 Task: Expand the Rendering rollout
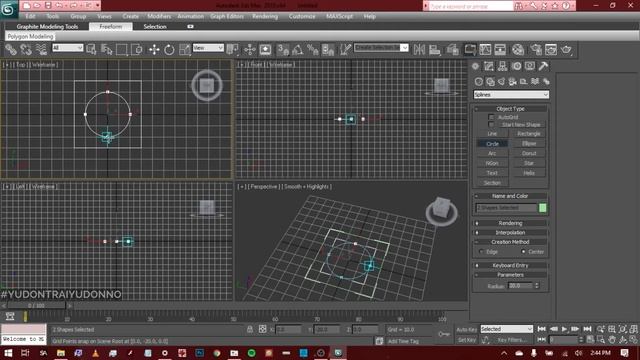pyautogui.click(x=510, y=223)
